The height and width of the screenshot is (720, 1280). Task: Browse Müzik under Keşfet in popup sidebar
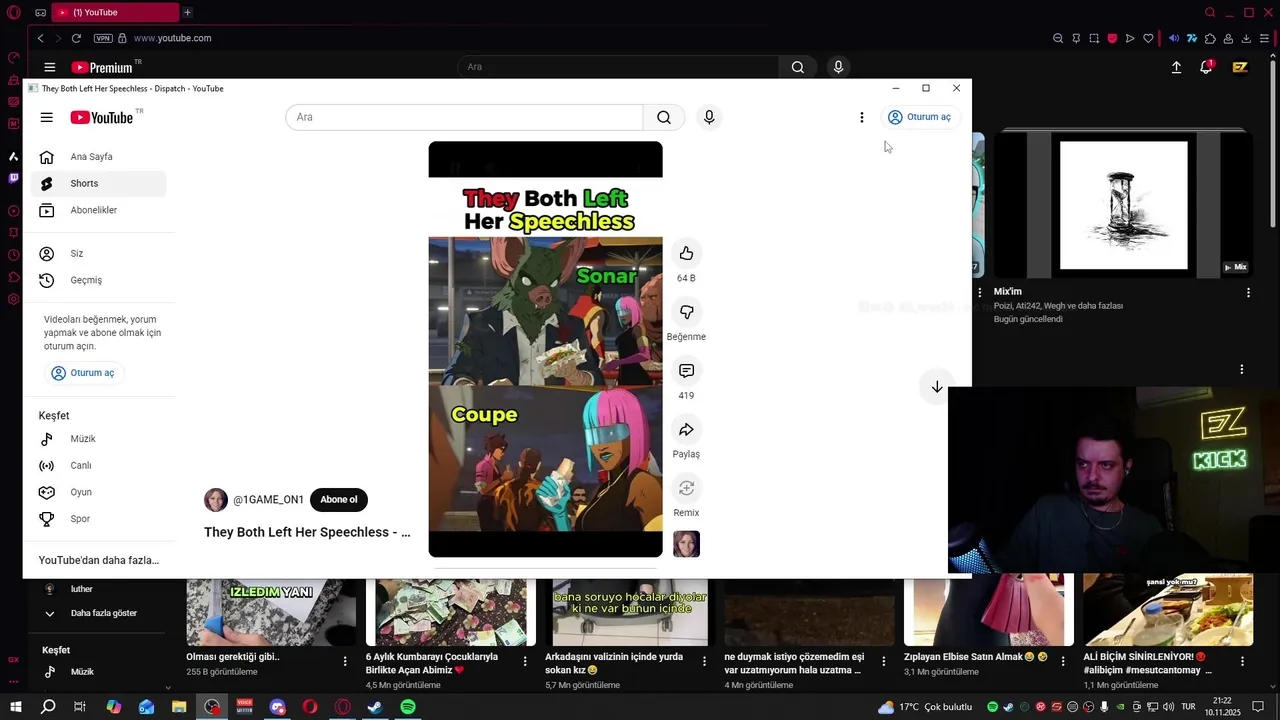click(98, 439)
